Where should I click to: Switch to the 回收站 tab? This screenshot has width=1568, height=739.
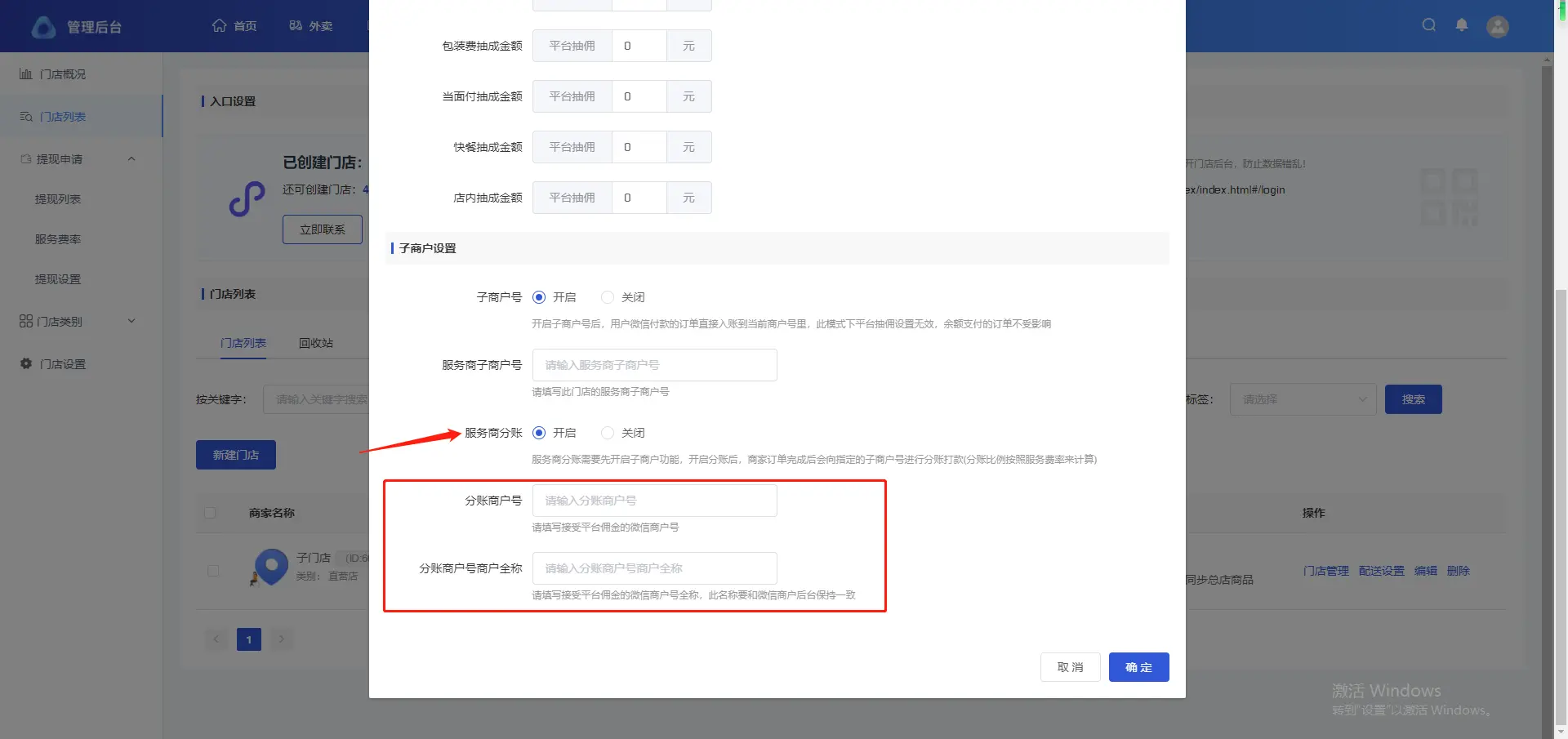click(x=316, y=343)
